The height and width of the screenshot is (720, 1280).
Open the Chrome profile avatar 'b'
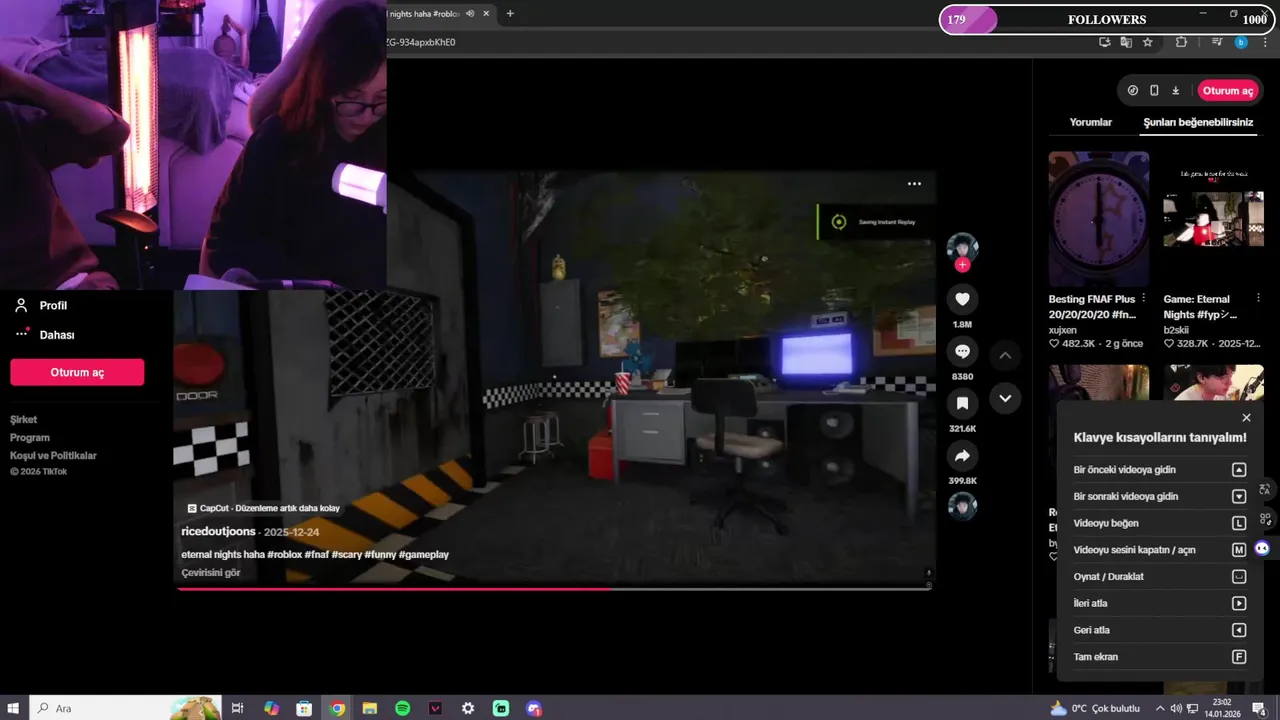[x=1241, y=42]
